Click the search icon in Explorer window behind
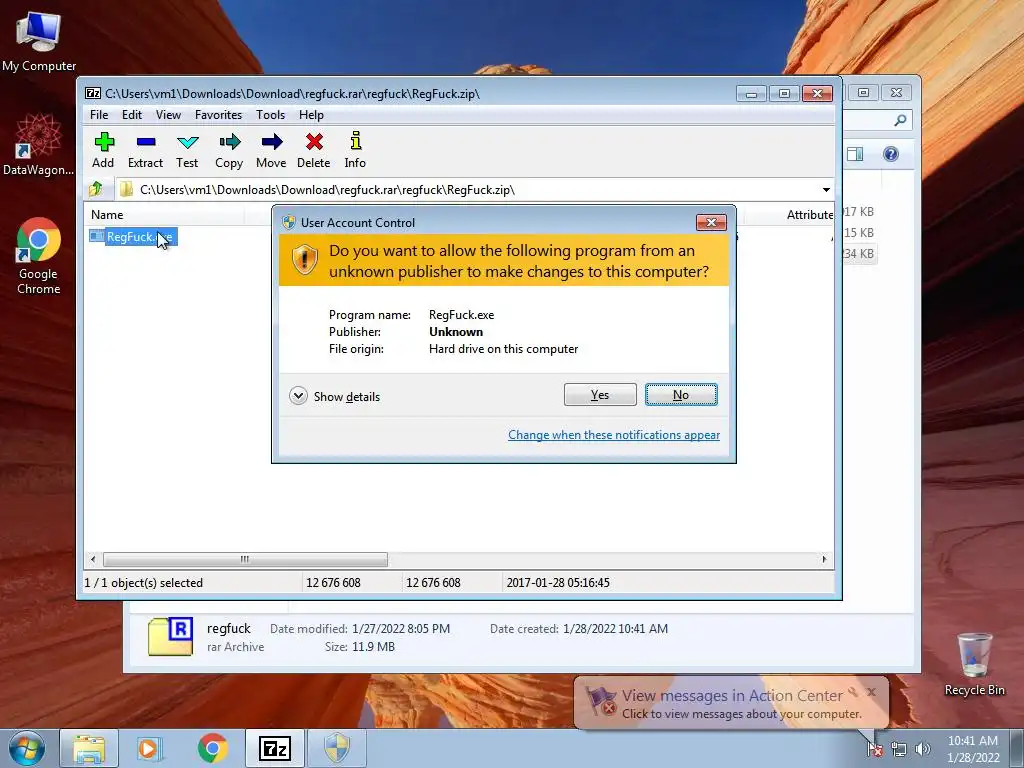 (900, 120)
